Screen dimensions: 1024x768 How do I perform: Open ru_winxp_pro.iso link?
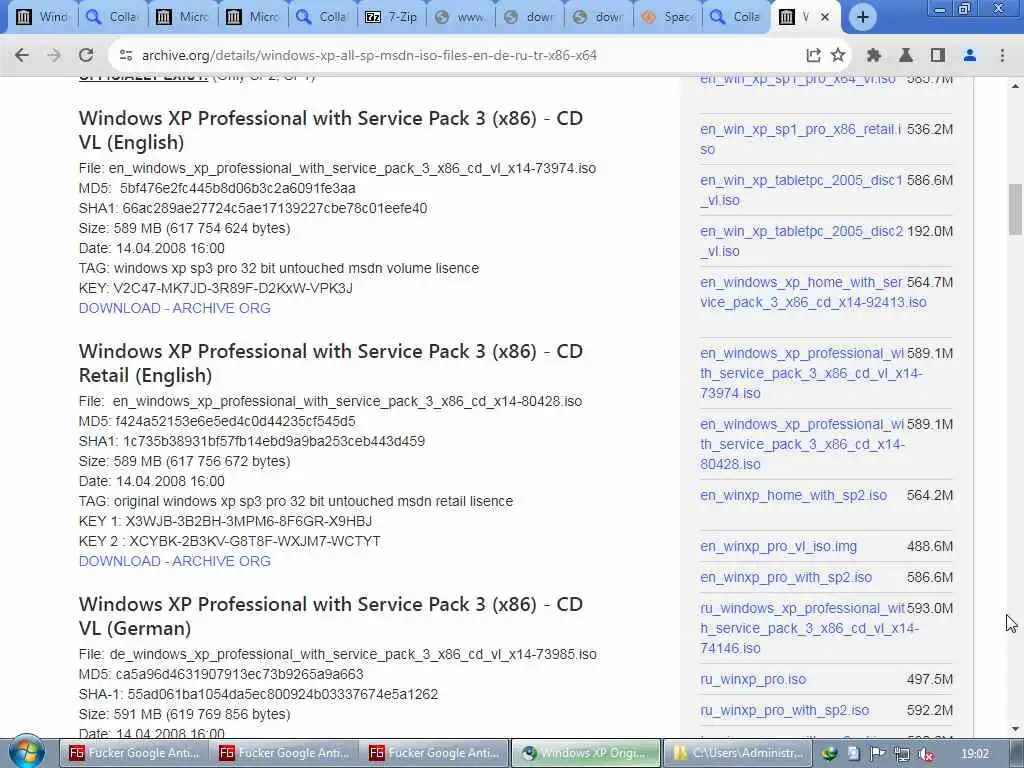(753, 679)
